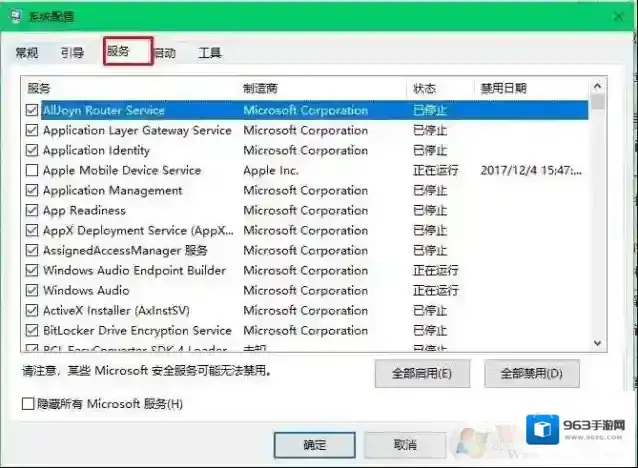This screenshot has height=468, width=638.
Task: Sort by the 状态 column header
Action: tap(424, 88)
